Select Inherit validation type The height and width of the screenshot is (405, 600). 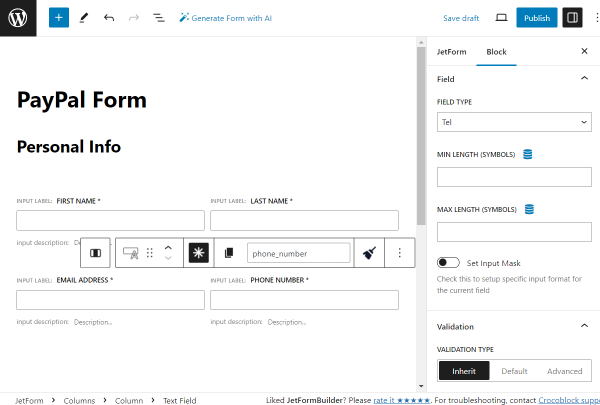point(464,371)
